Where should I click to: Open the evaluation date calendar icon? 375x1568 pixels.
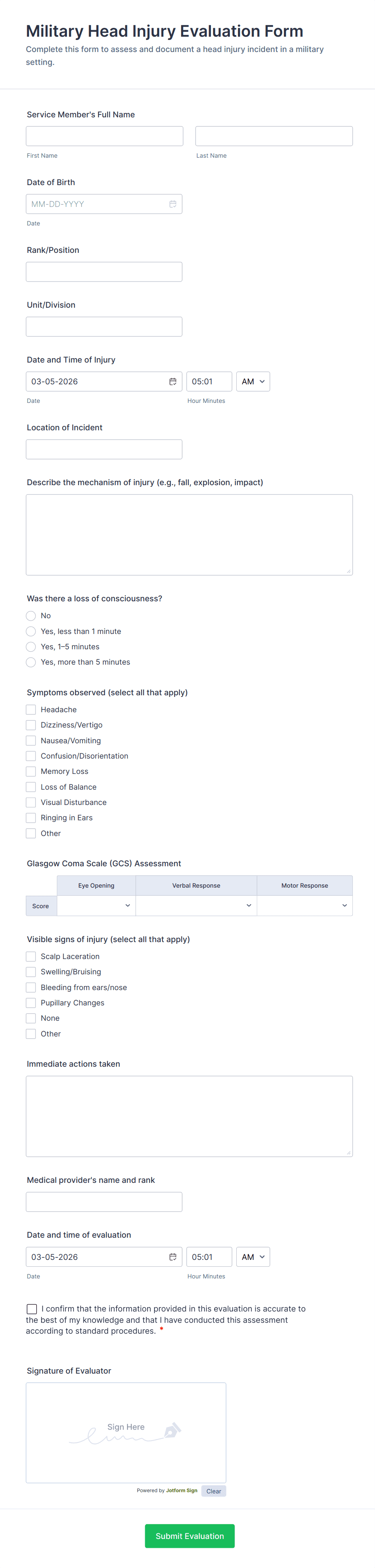coord(173,1256)
